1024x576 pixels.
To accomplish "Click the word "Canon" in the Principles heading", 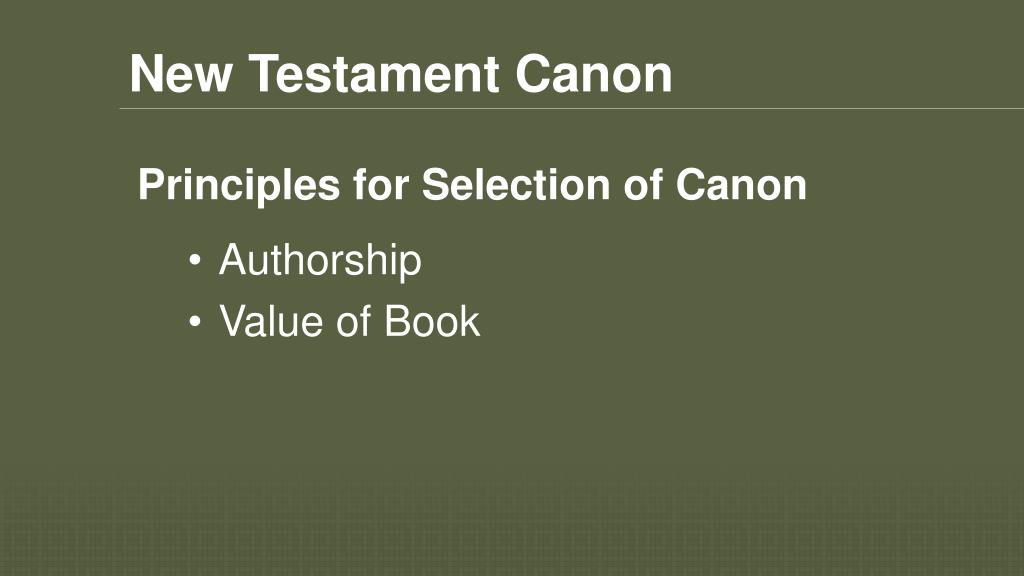I will click(741, 184).
